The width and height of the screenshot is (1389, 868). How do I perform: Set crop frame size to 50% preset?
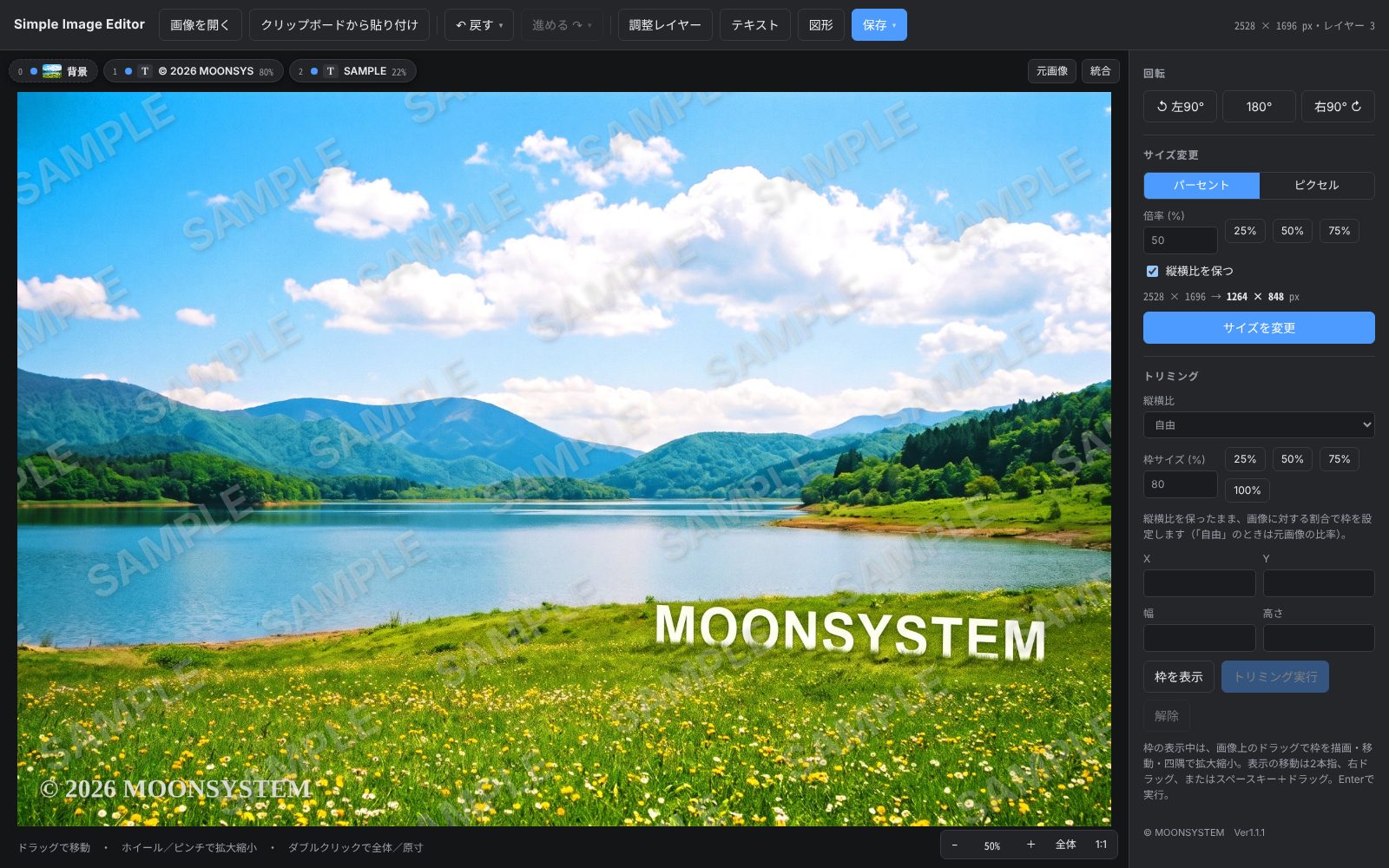1293,459
